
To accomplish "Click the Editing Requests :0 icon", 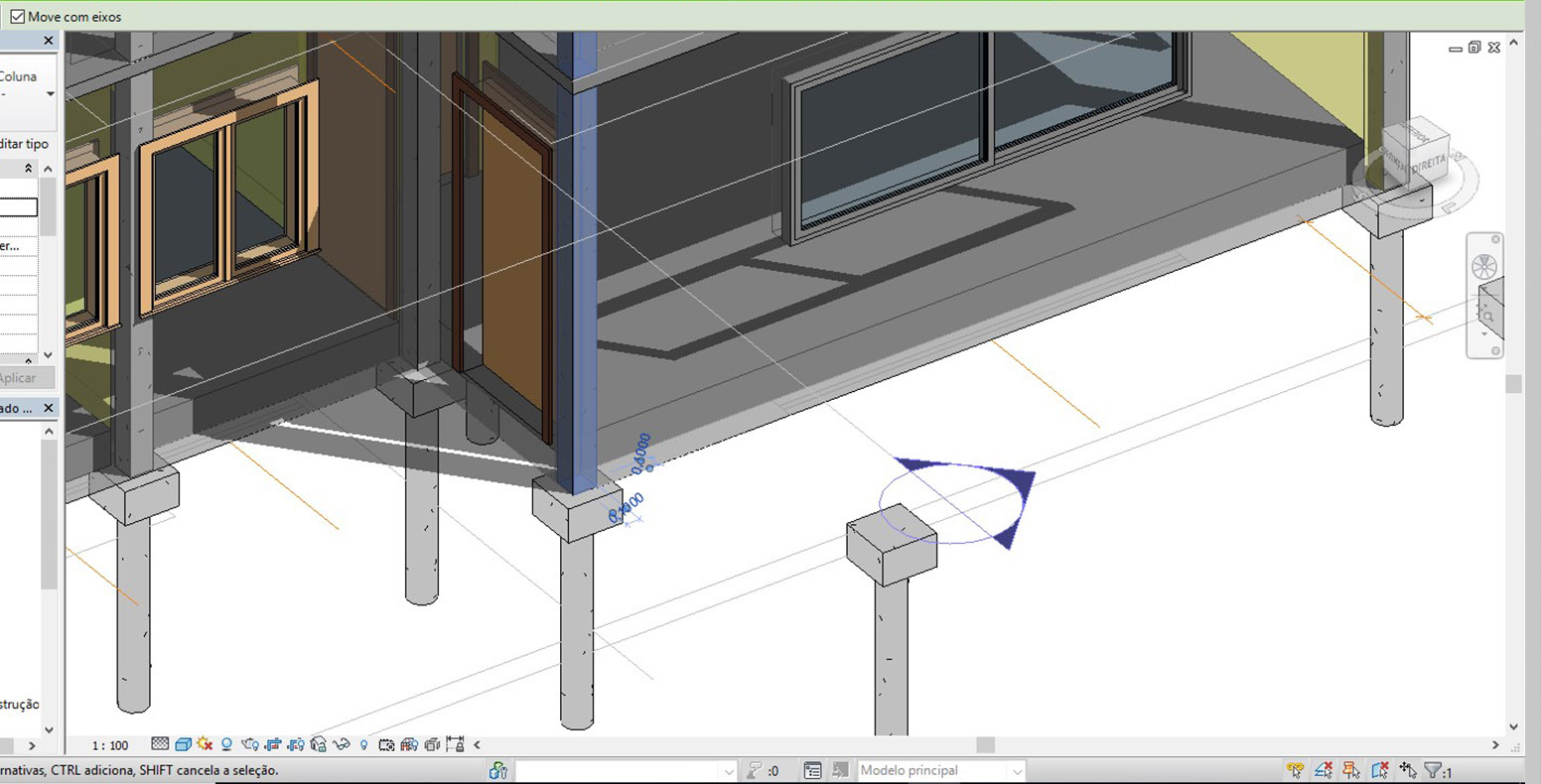I will tap(762, 770).
